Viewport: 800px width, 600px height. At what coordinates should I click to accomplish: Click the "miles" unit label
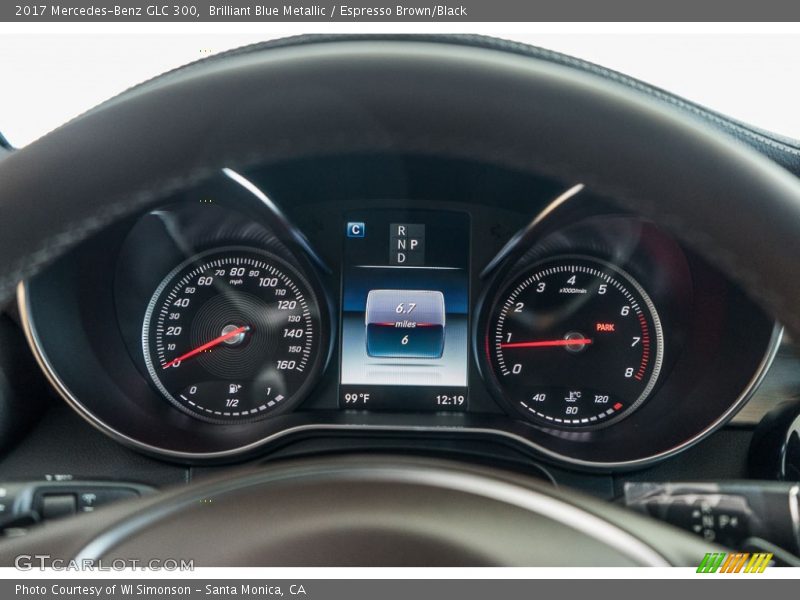[x=405, y=324]
